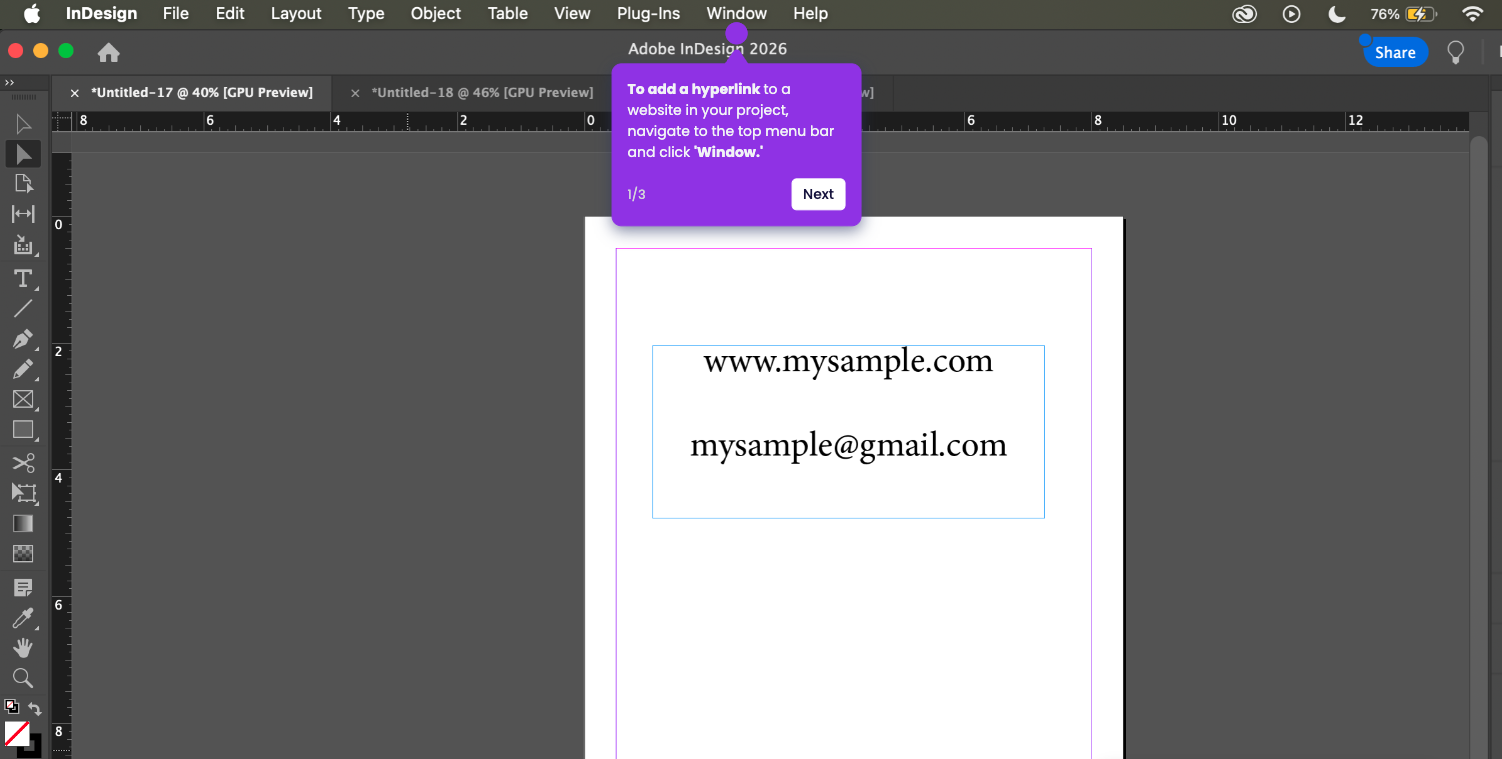1502x759 pixels.
Task: Close the Untitled-18 tab
Action: (355, 93)
